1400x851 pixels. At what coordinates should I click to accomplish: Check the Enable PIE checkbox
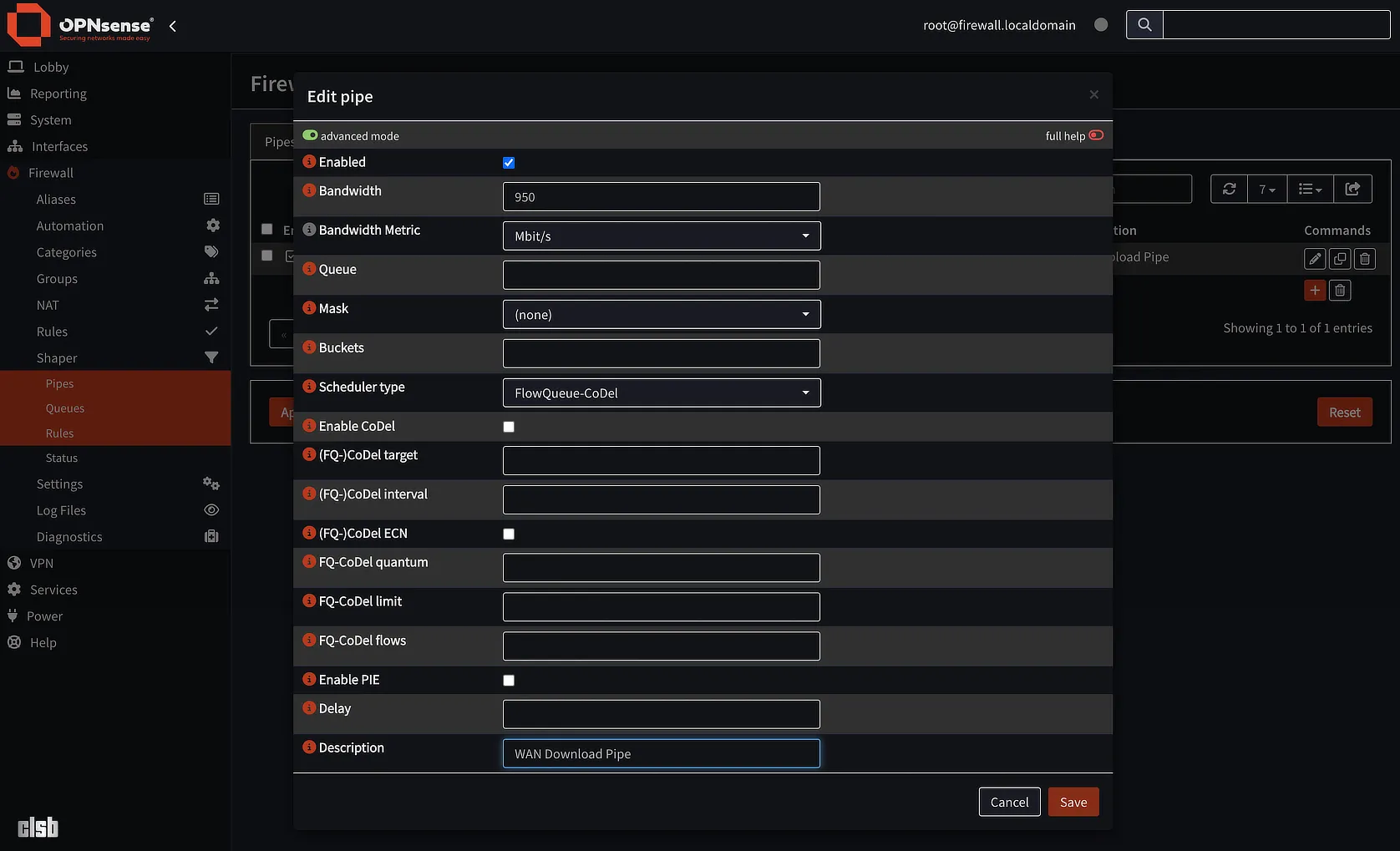509,681
